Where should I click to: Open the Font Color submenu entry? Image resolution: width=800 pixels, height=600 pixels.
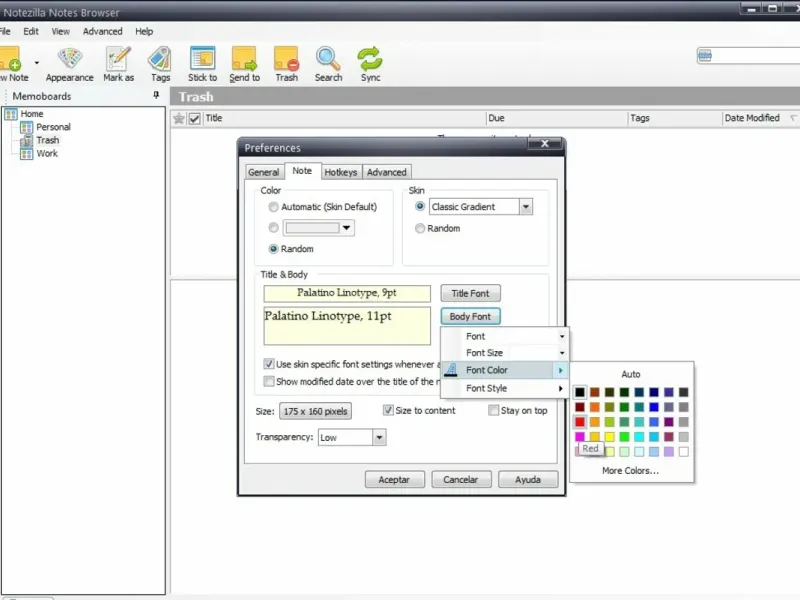point(505,370)
